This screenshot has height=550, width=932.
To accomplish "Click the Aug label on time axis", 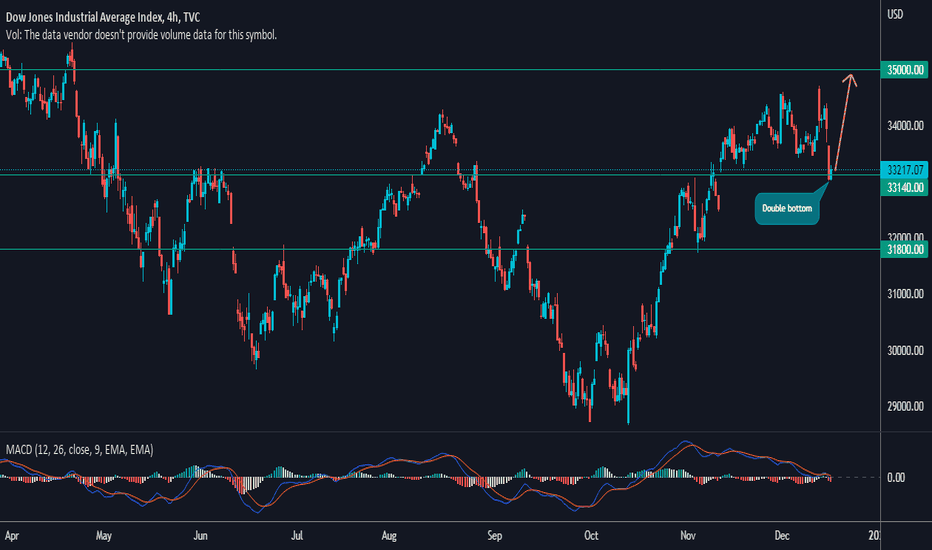I will [389, 536].
